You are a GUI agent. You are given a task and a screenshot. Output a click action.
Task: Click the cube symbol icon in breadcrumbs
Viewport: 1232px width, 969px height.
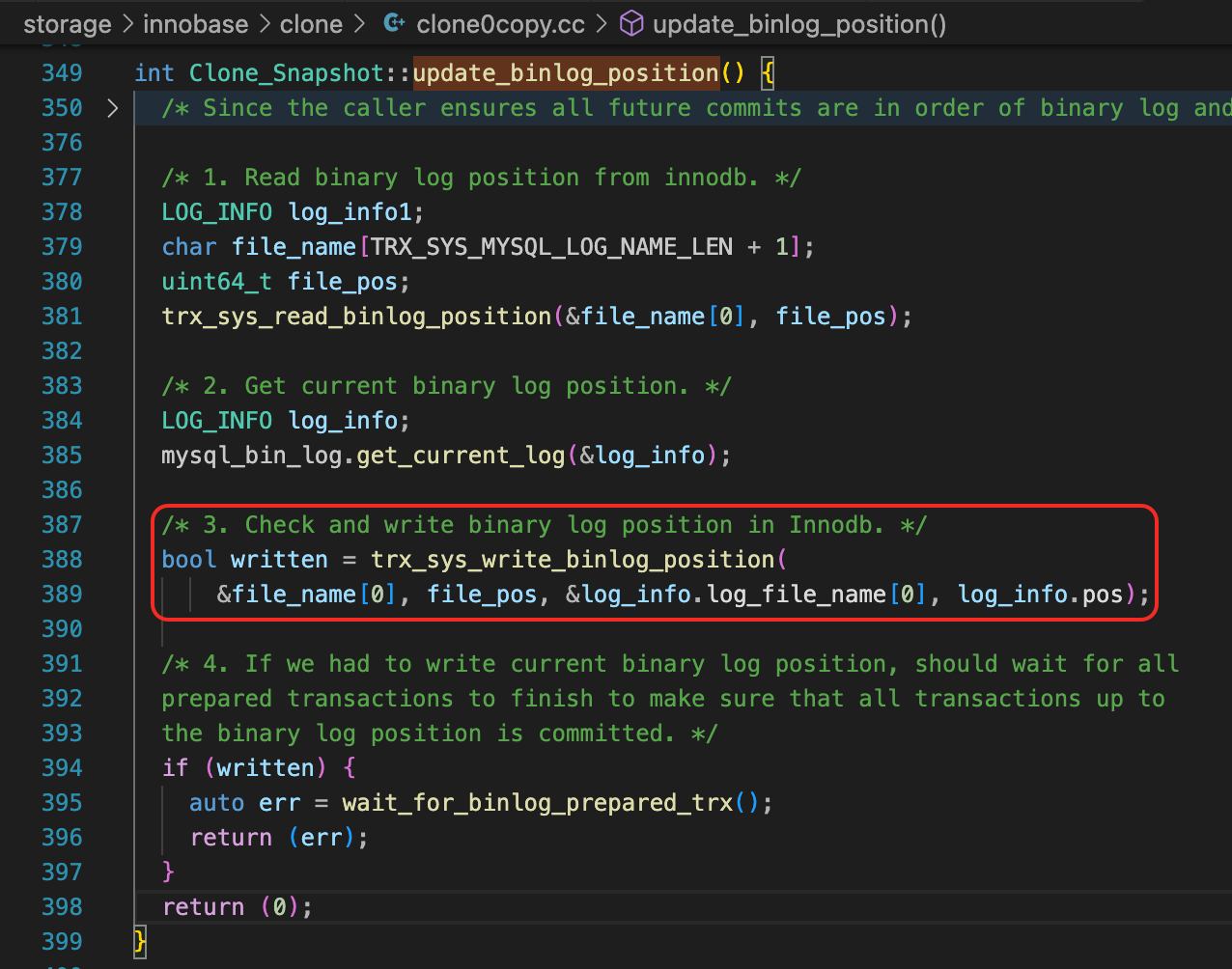click(x=630, y=24)
